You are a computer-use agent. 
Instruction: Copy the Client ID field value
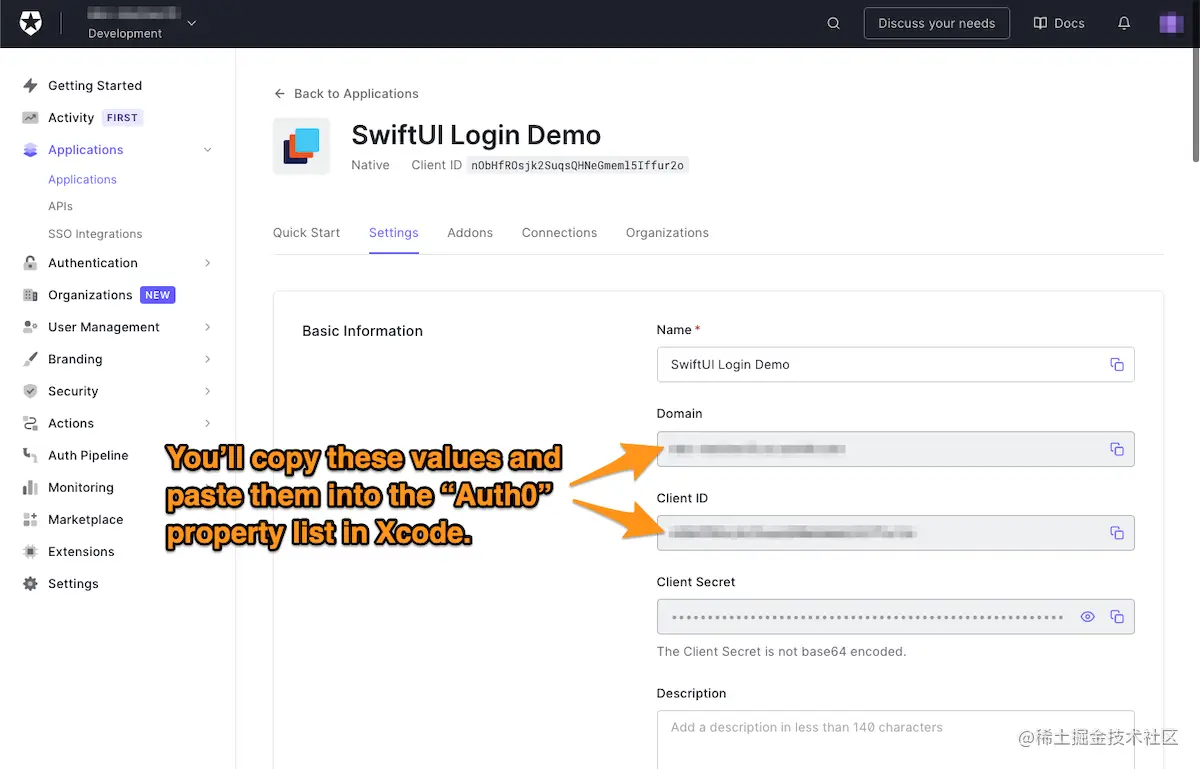1117,533
